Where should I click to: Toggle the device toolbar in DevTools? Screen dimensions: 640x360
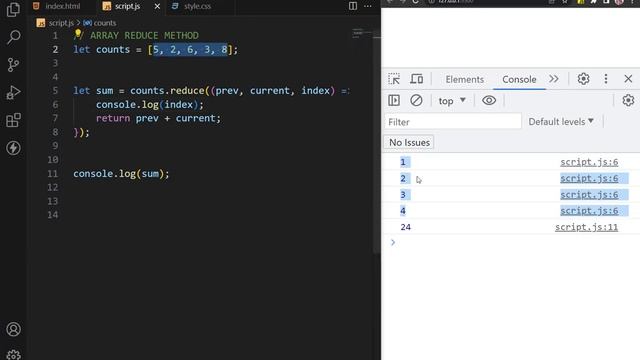click(416, 79)
